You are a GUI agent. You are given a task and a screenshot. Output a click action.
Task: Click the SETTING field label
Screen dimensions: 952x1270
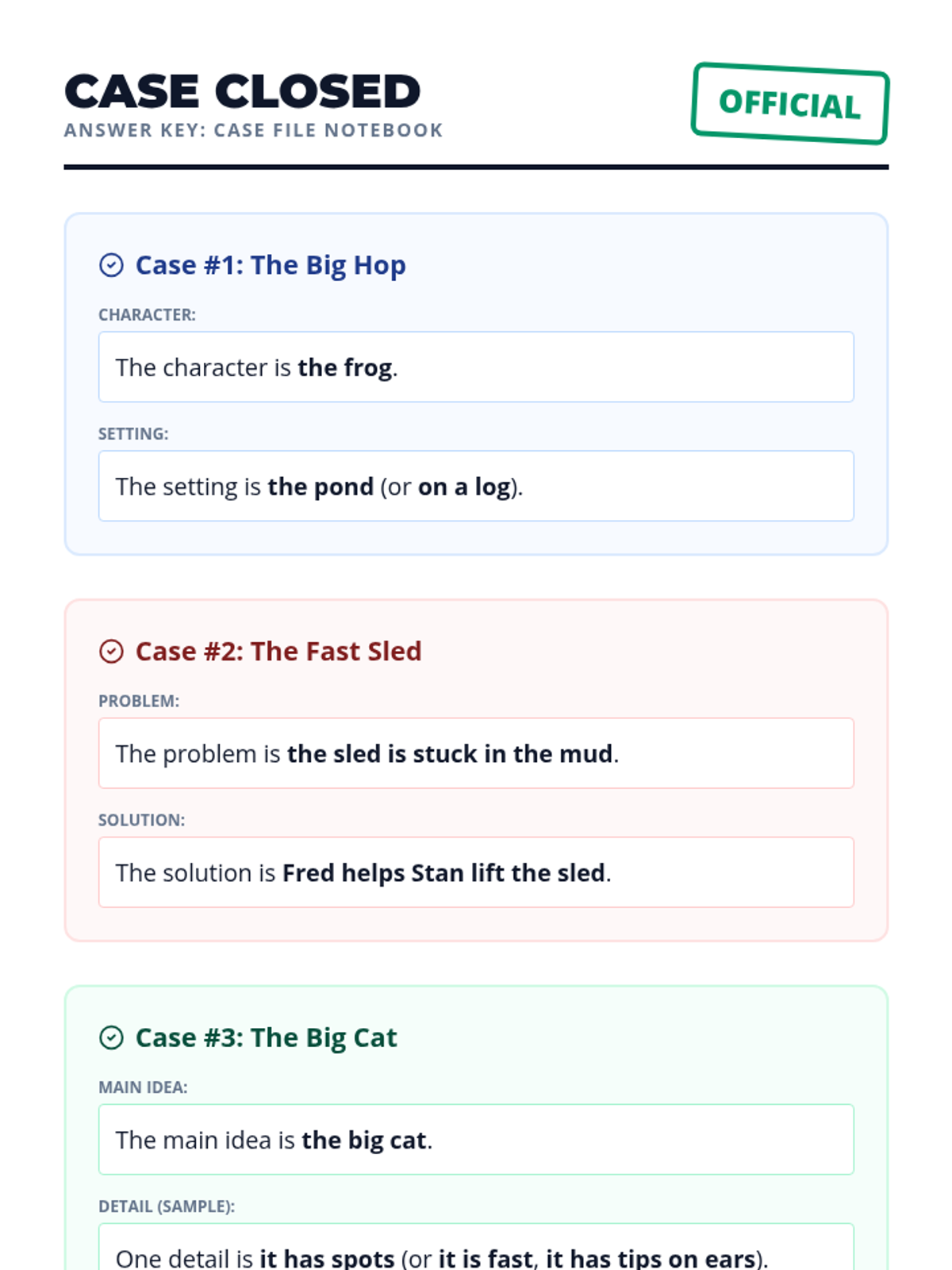tap(133, 434)
